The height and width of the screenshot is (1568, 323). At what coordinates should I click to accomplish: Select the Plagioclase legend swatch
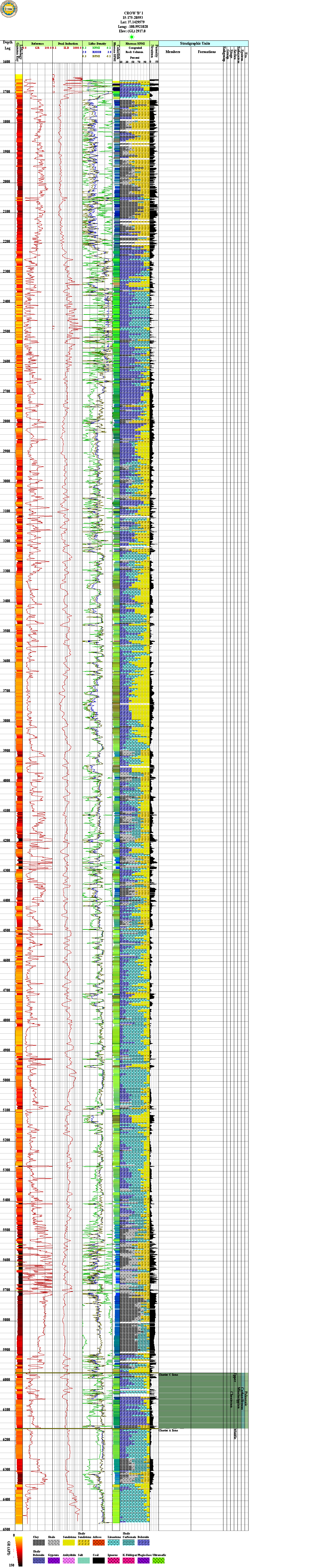143,1560
